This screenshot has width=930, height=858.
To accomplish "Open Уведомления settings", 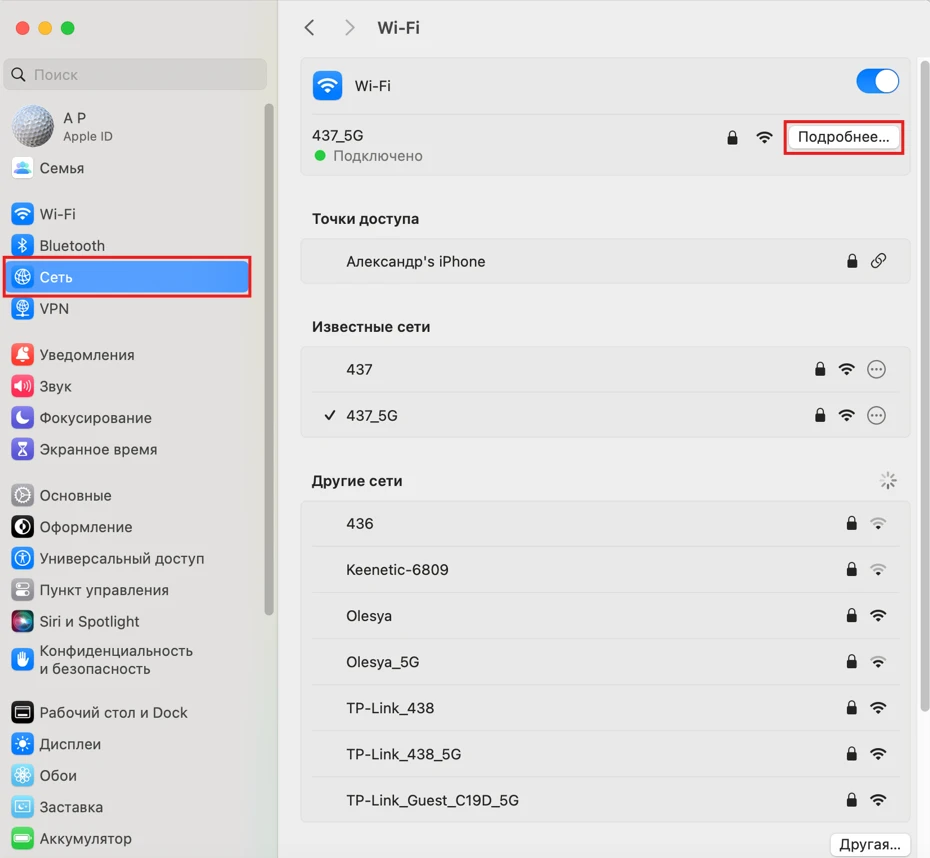I will (128, 355).
